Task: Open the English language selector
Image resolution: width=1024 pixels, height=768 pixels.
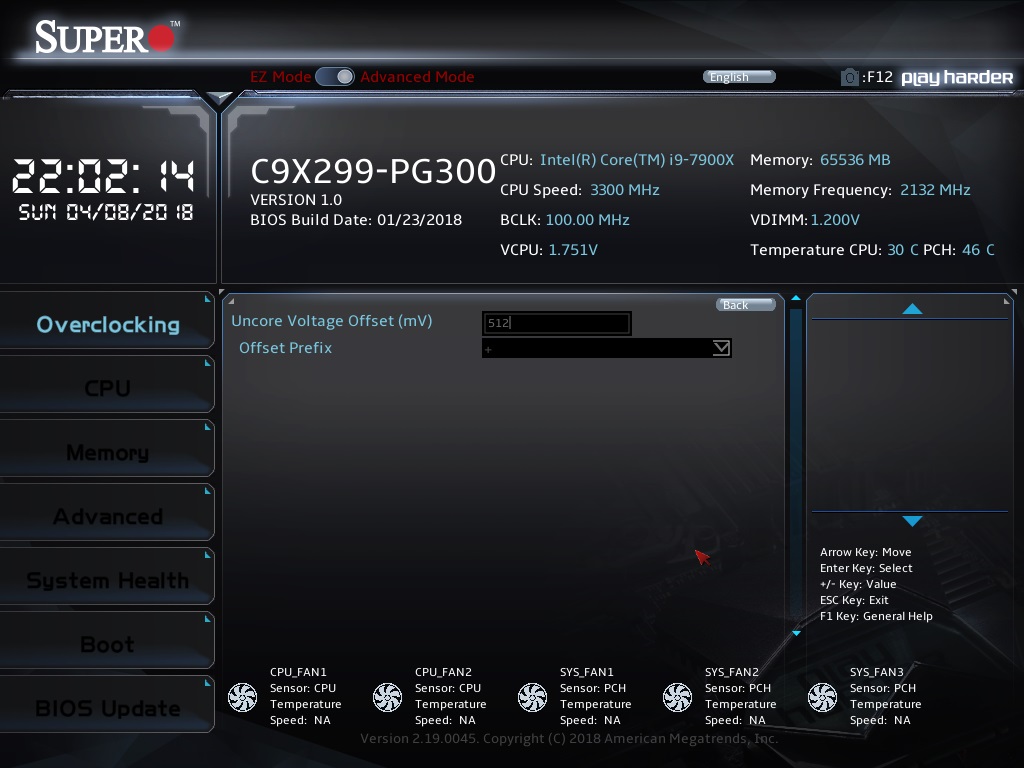Action: tap(739, 77)
